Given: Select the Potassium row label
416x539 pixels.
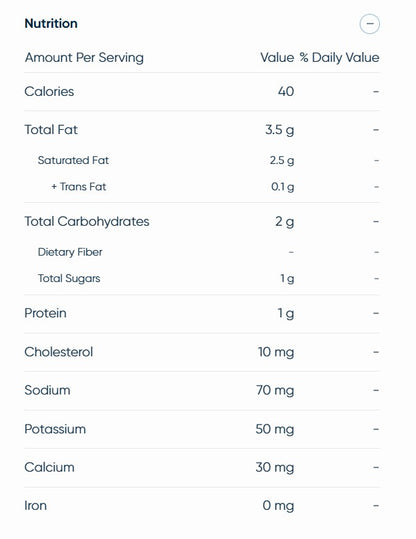Looking at the screenshot, I should pyautogui.click(x=55, y=429).
